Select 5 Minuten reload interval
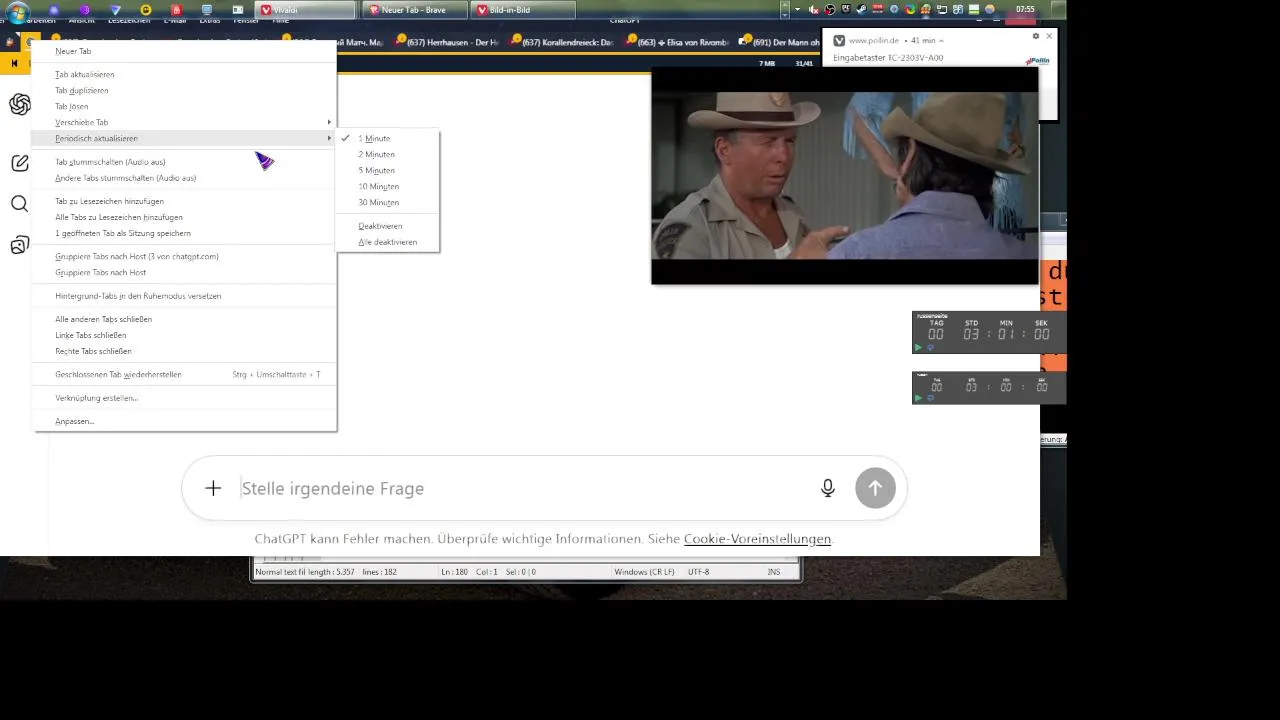Screen dimensions: 1280x720 pos(388,170)
